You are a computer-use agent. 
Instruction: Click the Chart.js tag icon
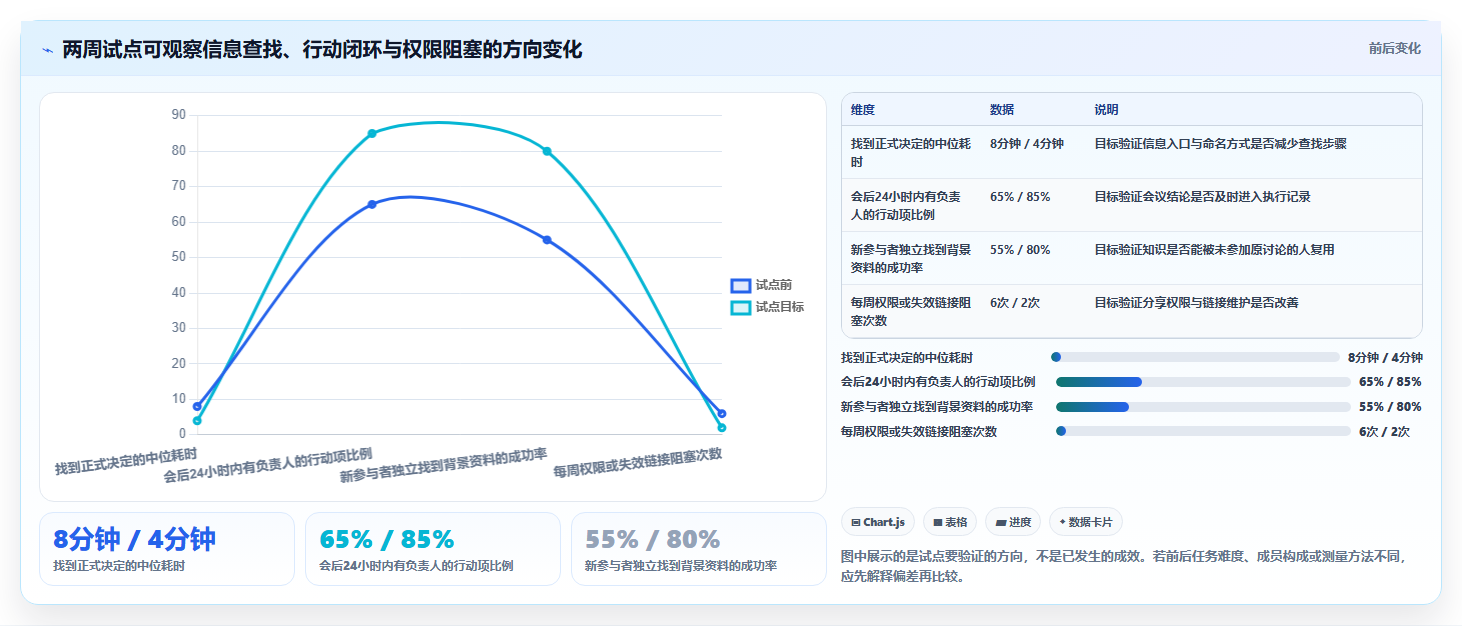pos(856,522)
